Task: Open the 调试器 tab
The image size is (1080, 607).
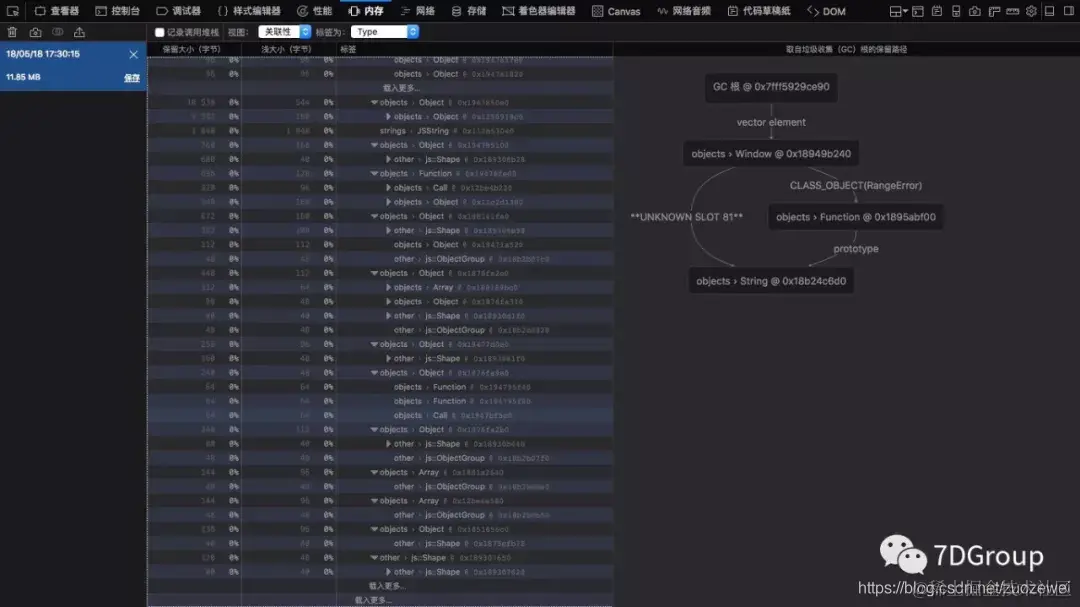Action: 178,11
